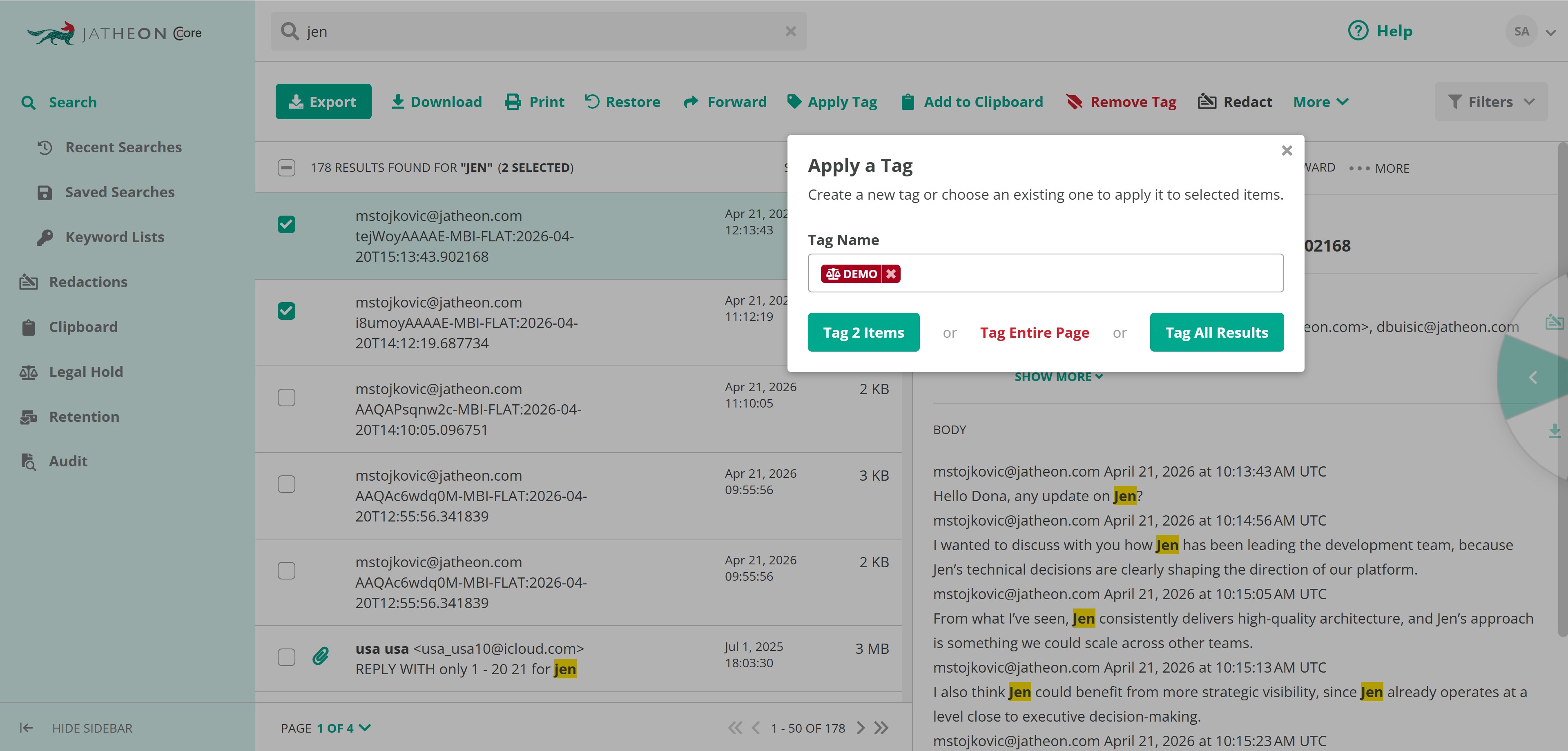The width and height of the screenshot is (1568, 751).
Task: Click the Audit sidebar icon
Action: pos(29,461)
